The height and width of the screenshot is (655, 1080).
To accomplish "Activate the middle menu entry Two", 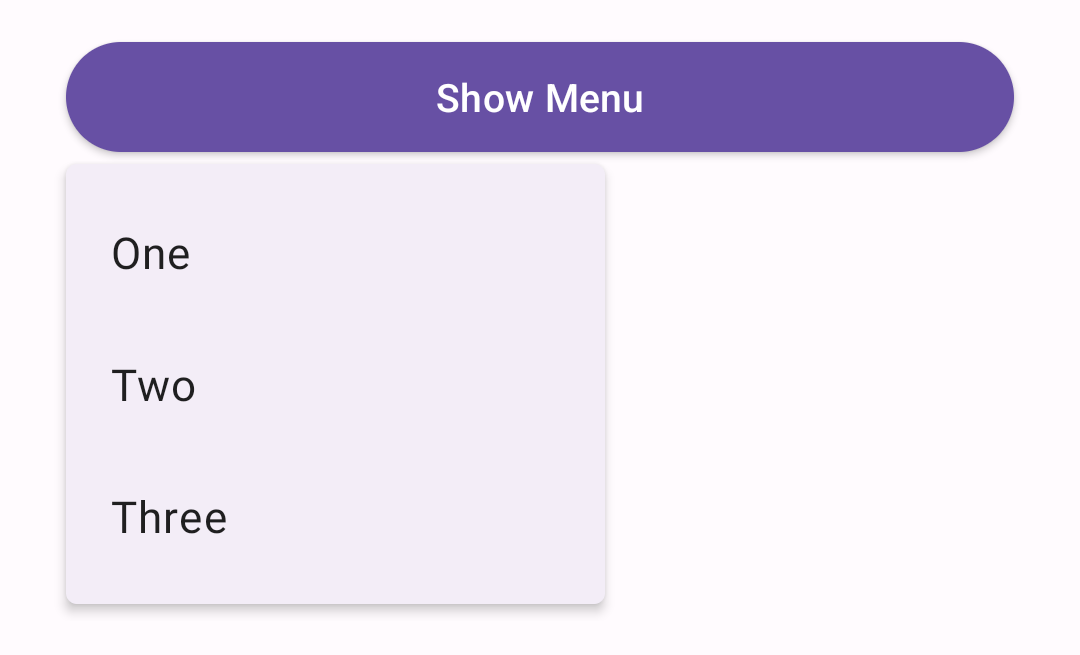I will point(154,386).
